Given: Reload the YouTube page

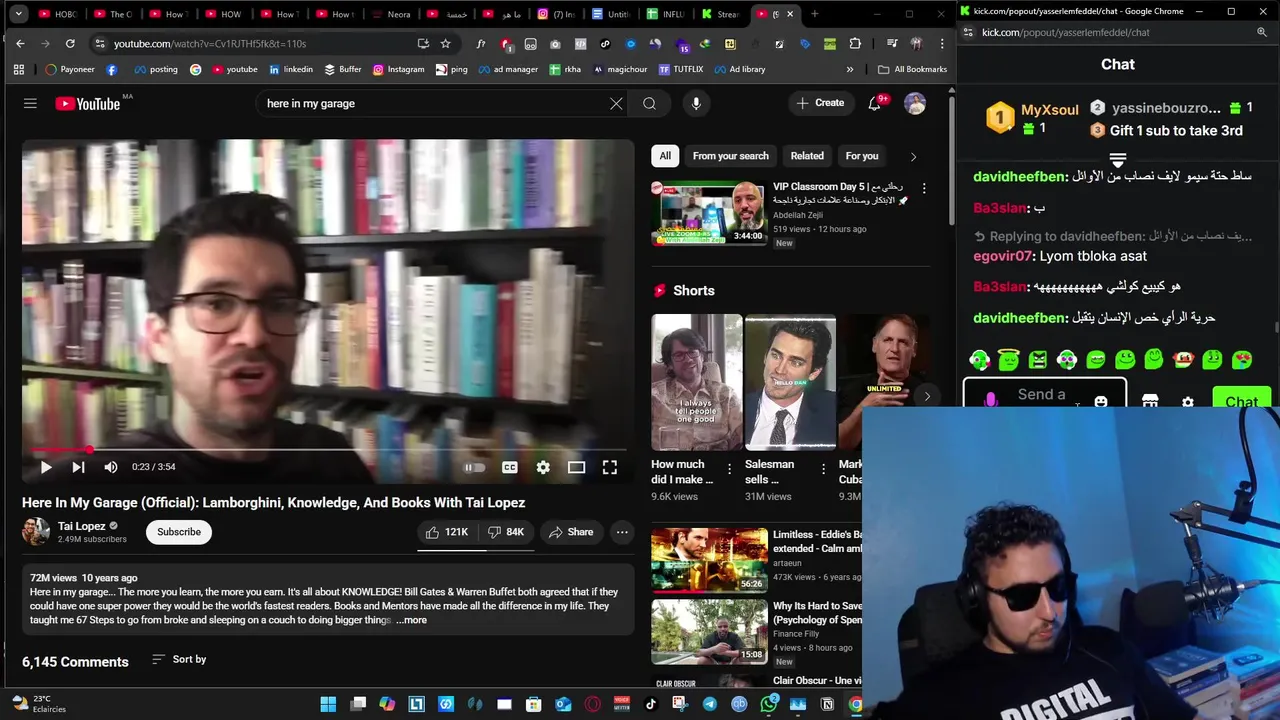Looking at the screenshot, I should point(70,44).
